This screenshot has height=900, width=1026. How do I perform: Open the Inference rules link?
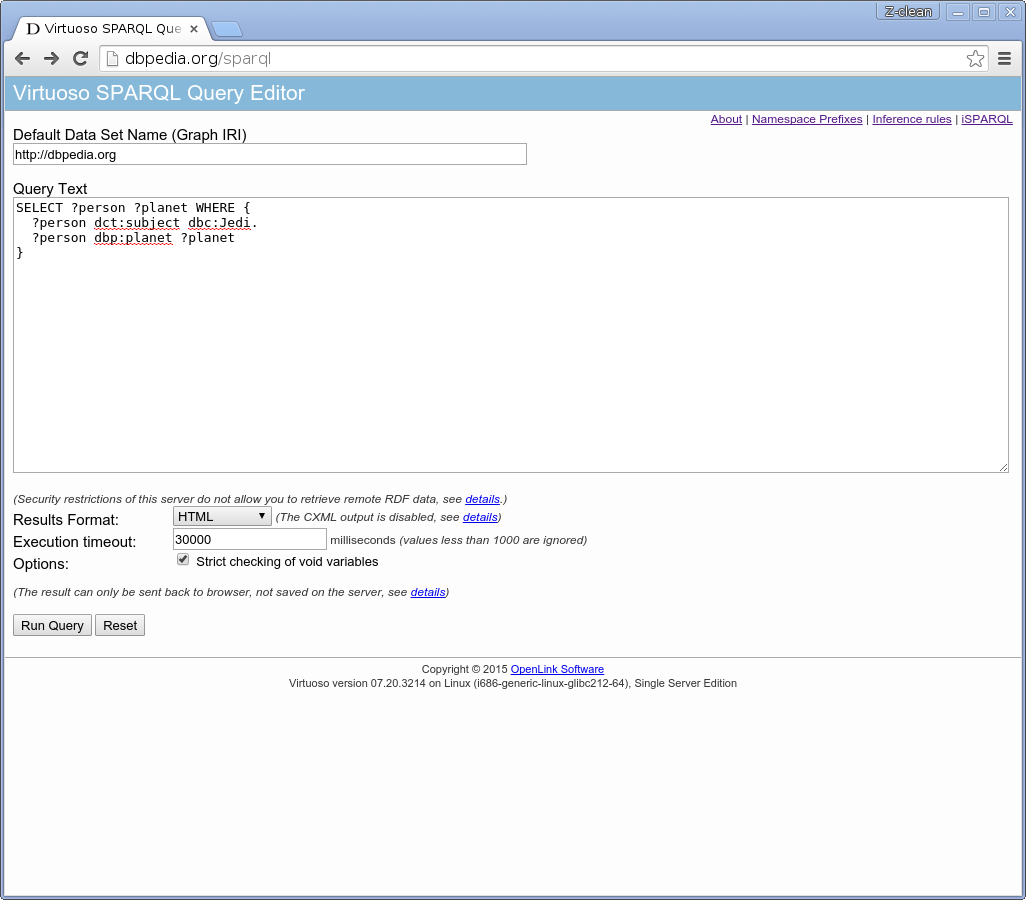pyautogui.click(x=911, y=119)
